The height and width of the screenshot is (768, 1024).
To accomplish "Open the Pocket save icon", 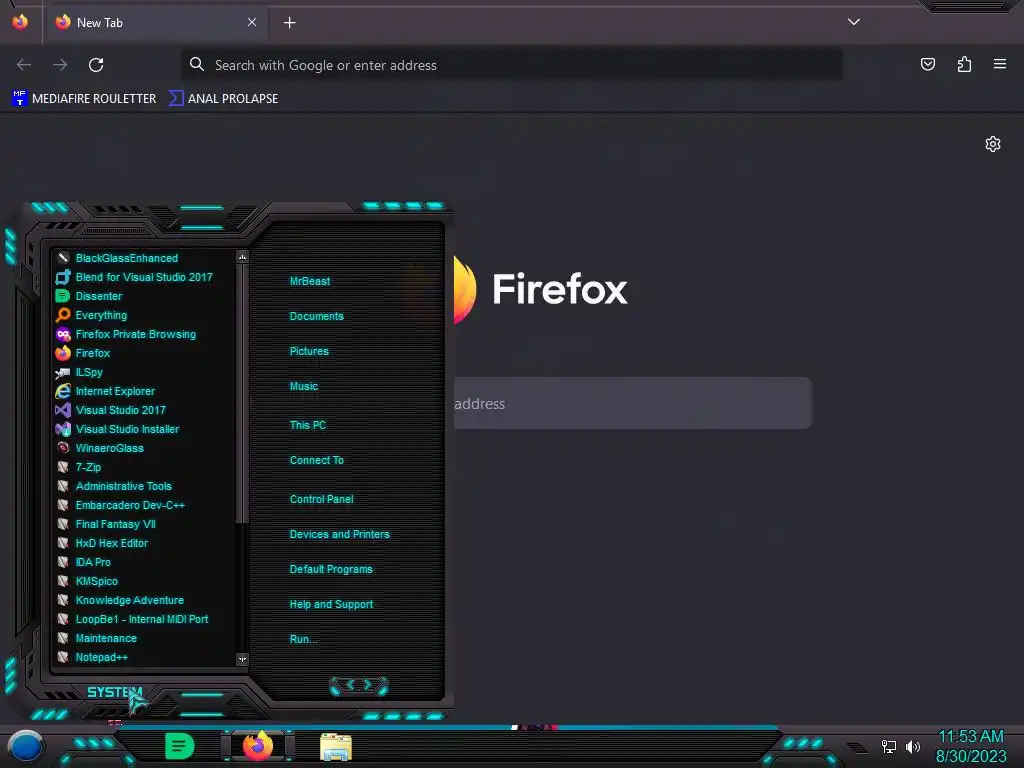I will pos(928,64).
